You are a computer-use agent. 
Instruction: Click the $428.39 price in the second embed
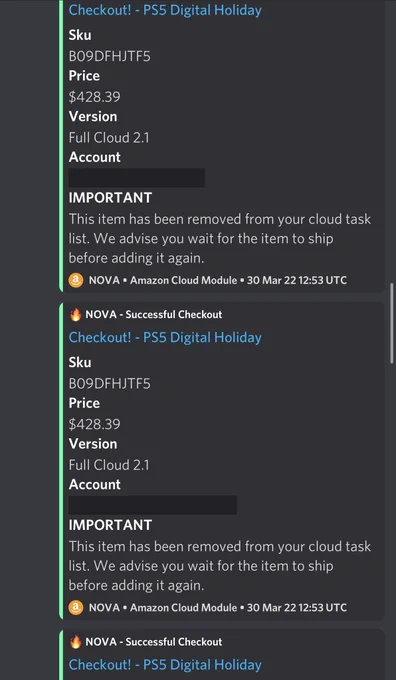click(x=95, y=425)
